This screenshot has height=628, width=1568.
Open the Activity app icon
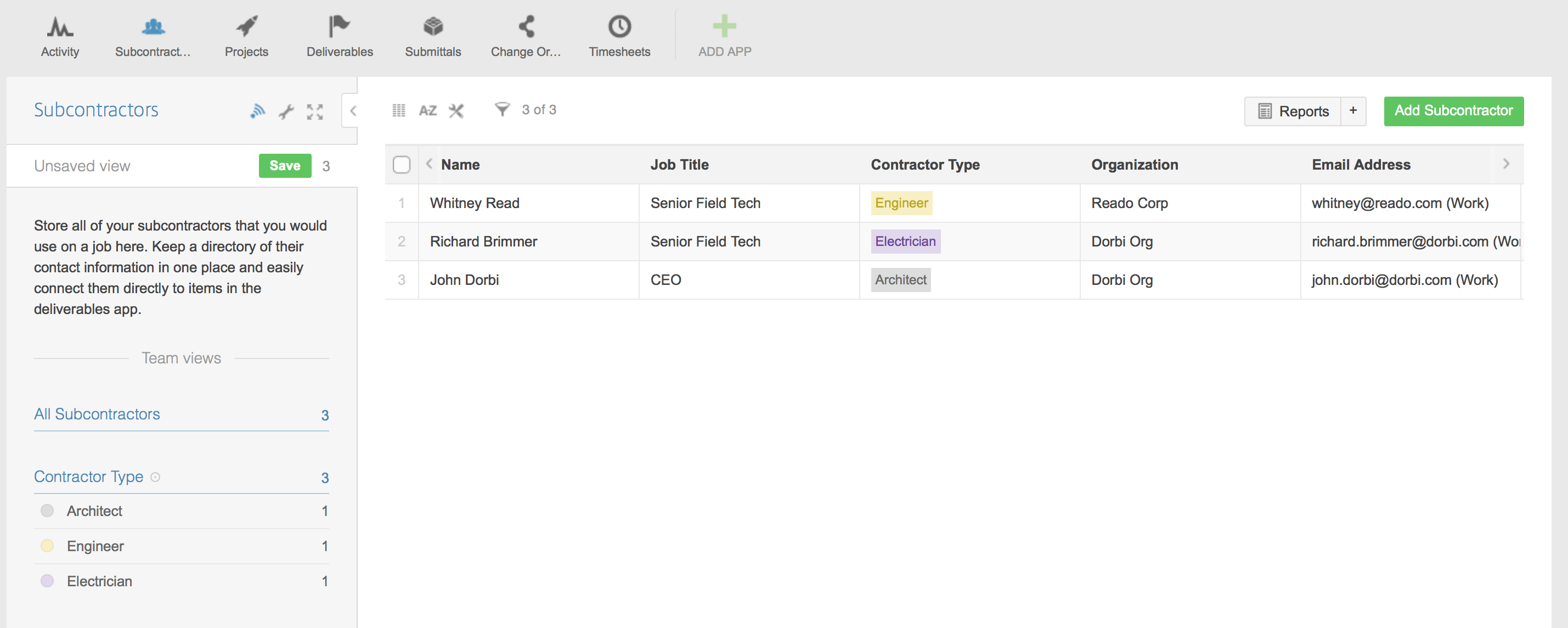point(60,27)
